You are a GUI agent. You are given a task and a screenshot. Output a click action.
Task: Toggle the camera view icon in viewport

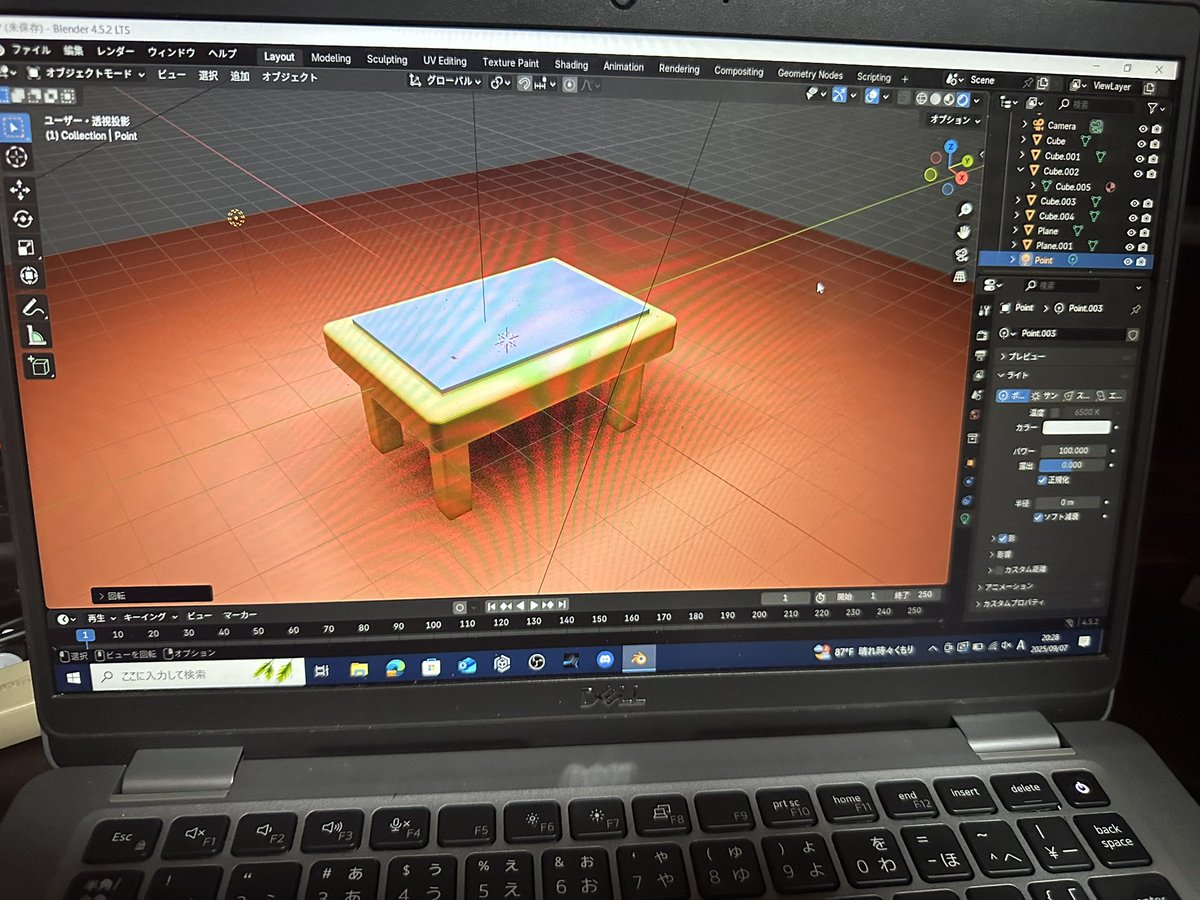[x=962, y=253]
